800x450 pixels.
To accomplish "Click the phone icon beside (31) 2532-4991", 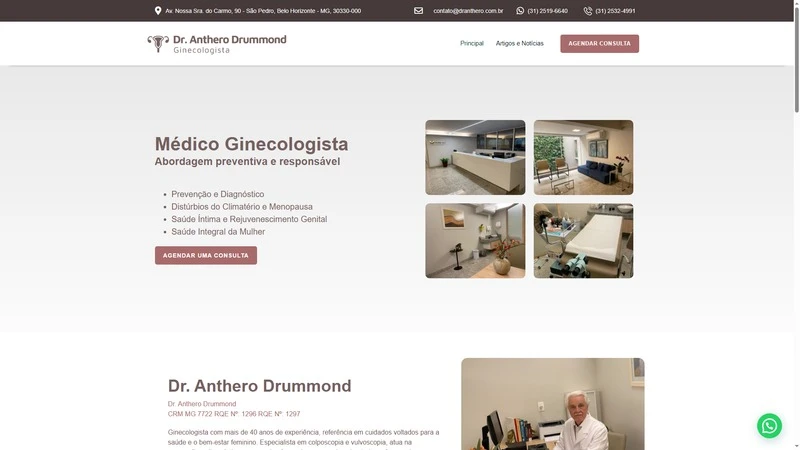I will click(588, 11).
